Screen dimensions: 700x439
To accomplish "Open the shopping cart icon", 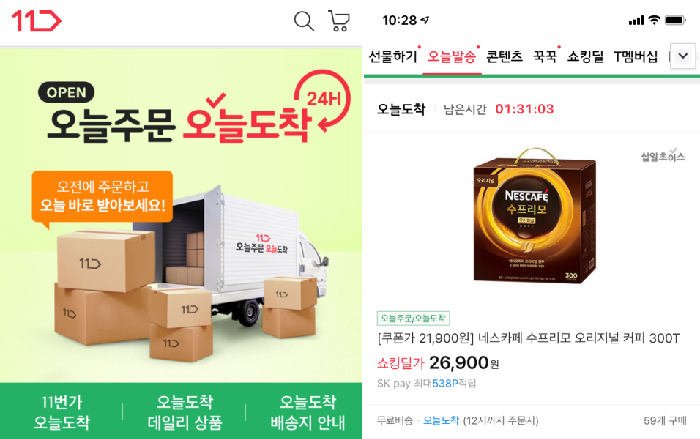I will (x=339, y=21).
